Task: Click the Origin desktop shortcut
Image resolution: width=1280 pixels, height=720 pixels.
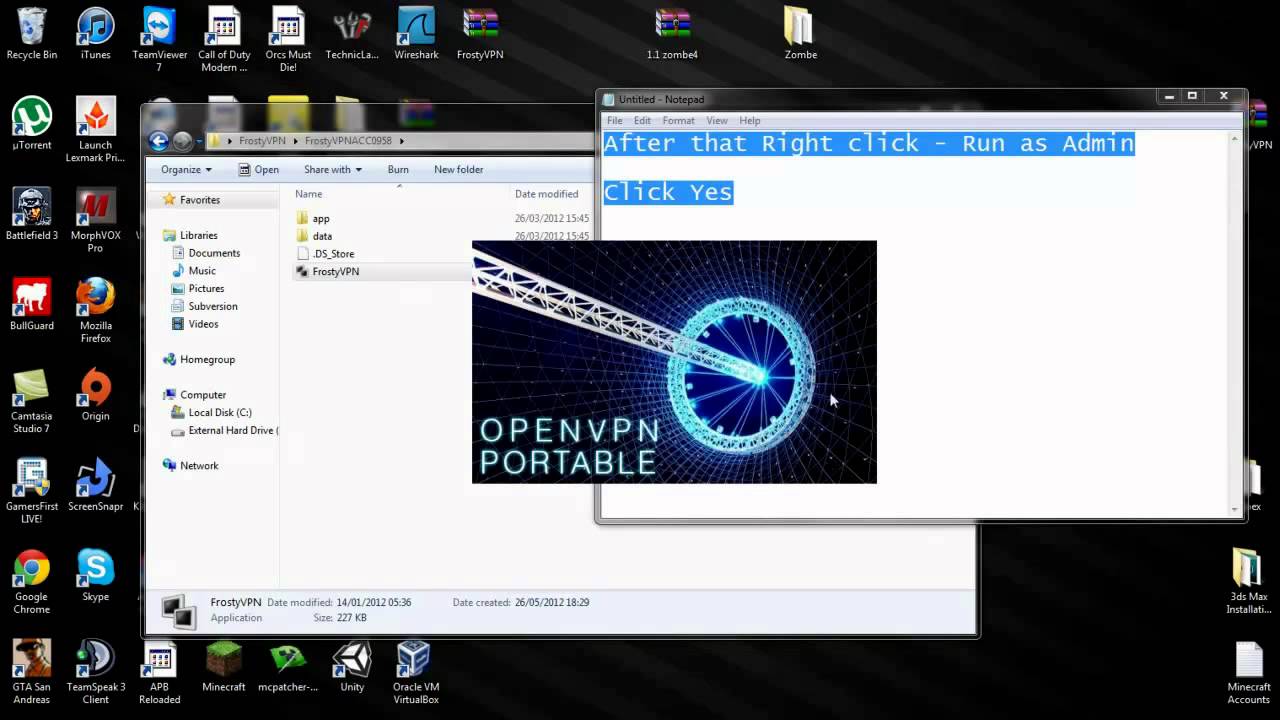Action: pos(96,394)
